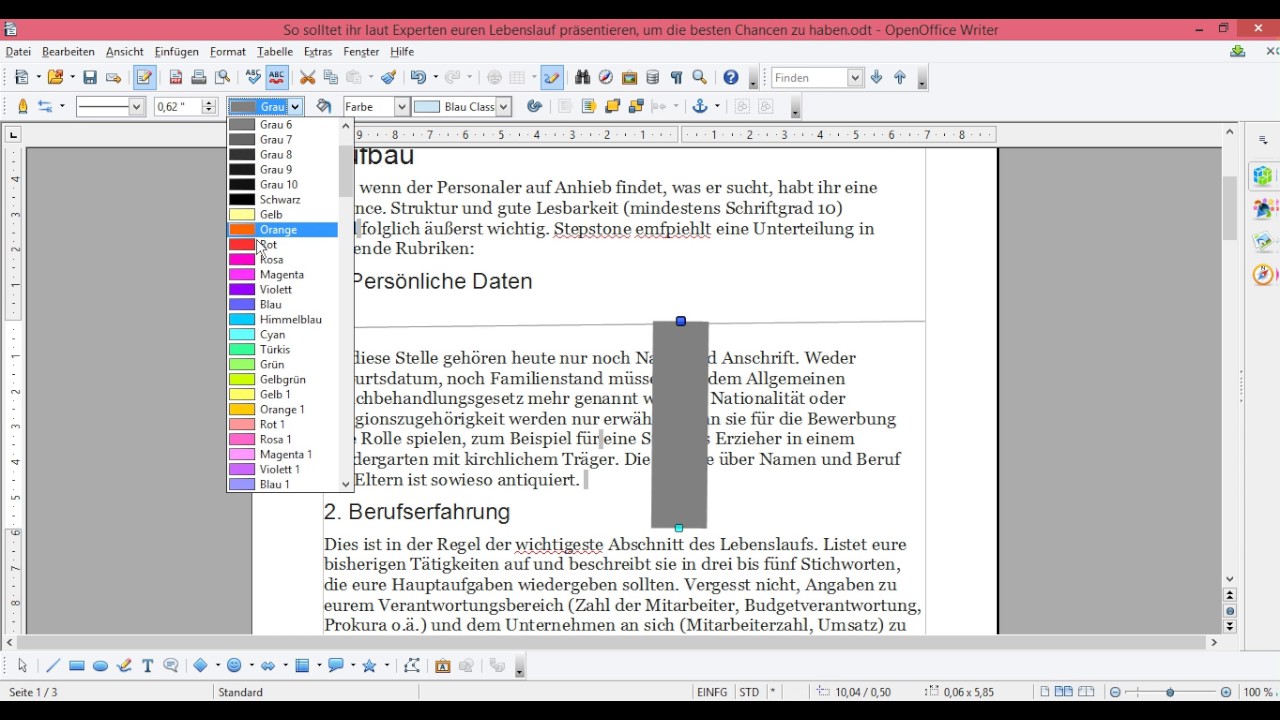This screenshot has height=720, width=1280.
Task: Copy selection icon in standard toolbar
Action: pos(331,77)
